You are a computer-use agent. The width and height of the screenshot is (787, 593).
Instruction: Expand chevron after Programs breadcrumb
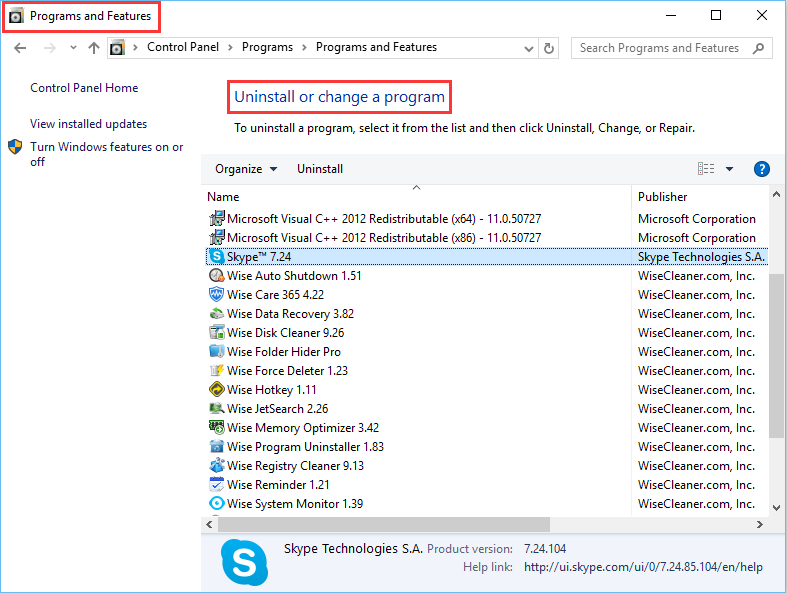[x=304, y=48]
